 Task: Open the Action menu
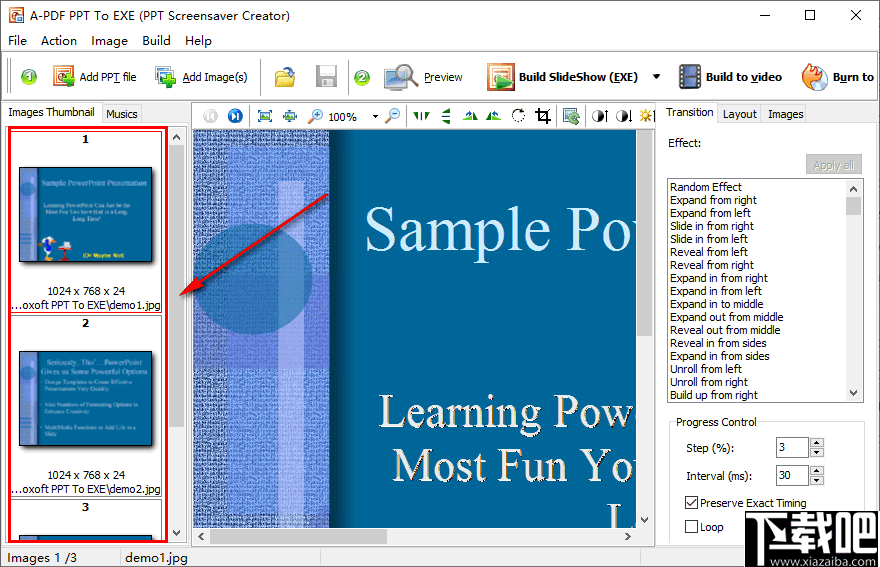[x=59, y=41]
